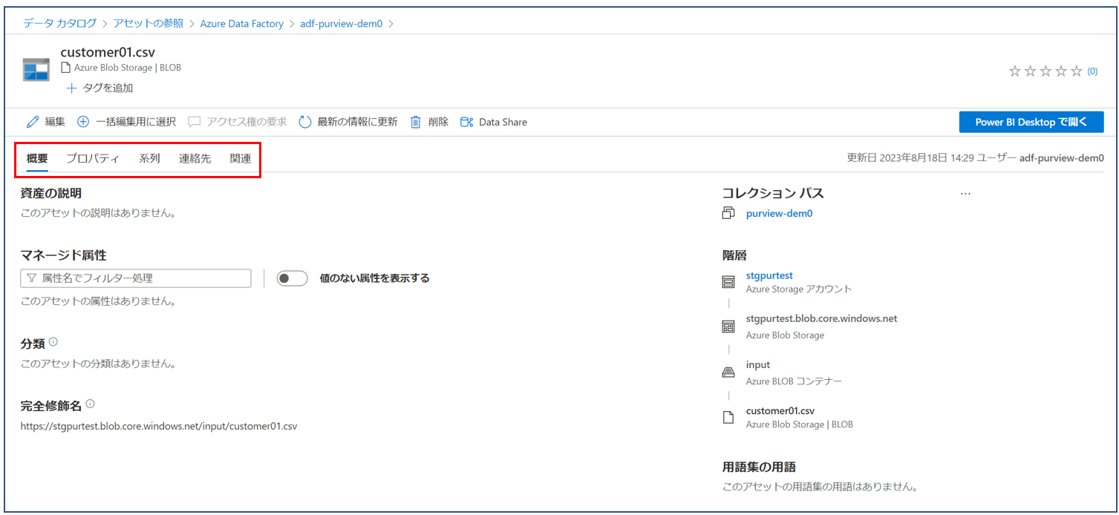The image size is (1119, 515).
Task: Go to Azure Data Factory breadcrumb
Action: click(x=243, y=24)
